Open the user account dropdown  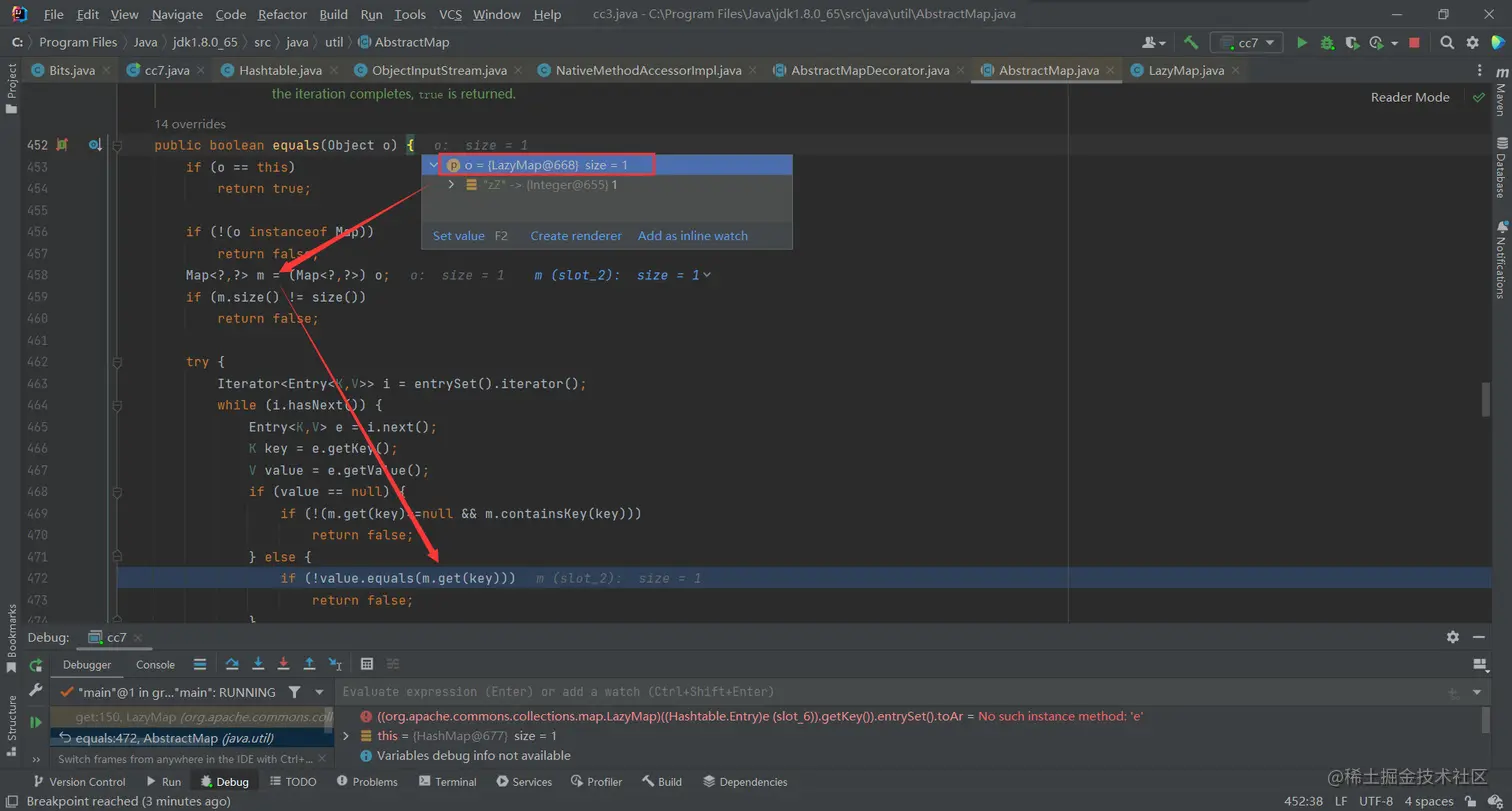tap(1153, 43)
